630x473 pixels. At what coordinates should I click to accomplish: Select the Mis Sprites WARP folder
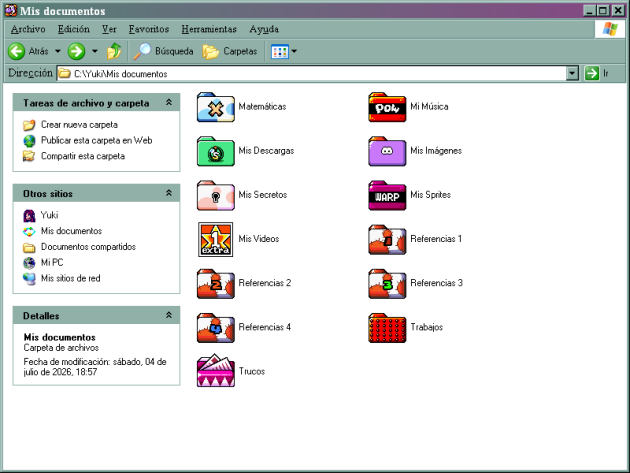pos(387,195)
